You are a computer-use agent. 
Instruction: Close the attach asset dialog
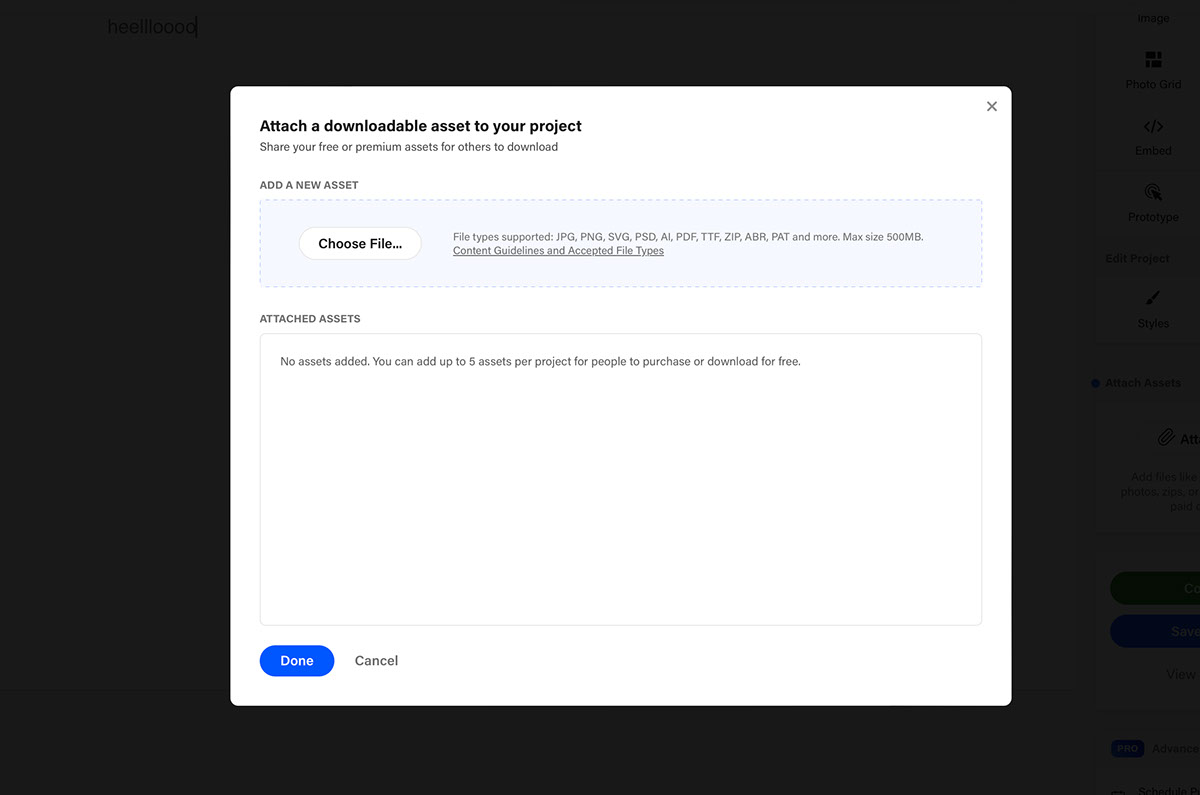pos(991,106)
